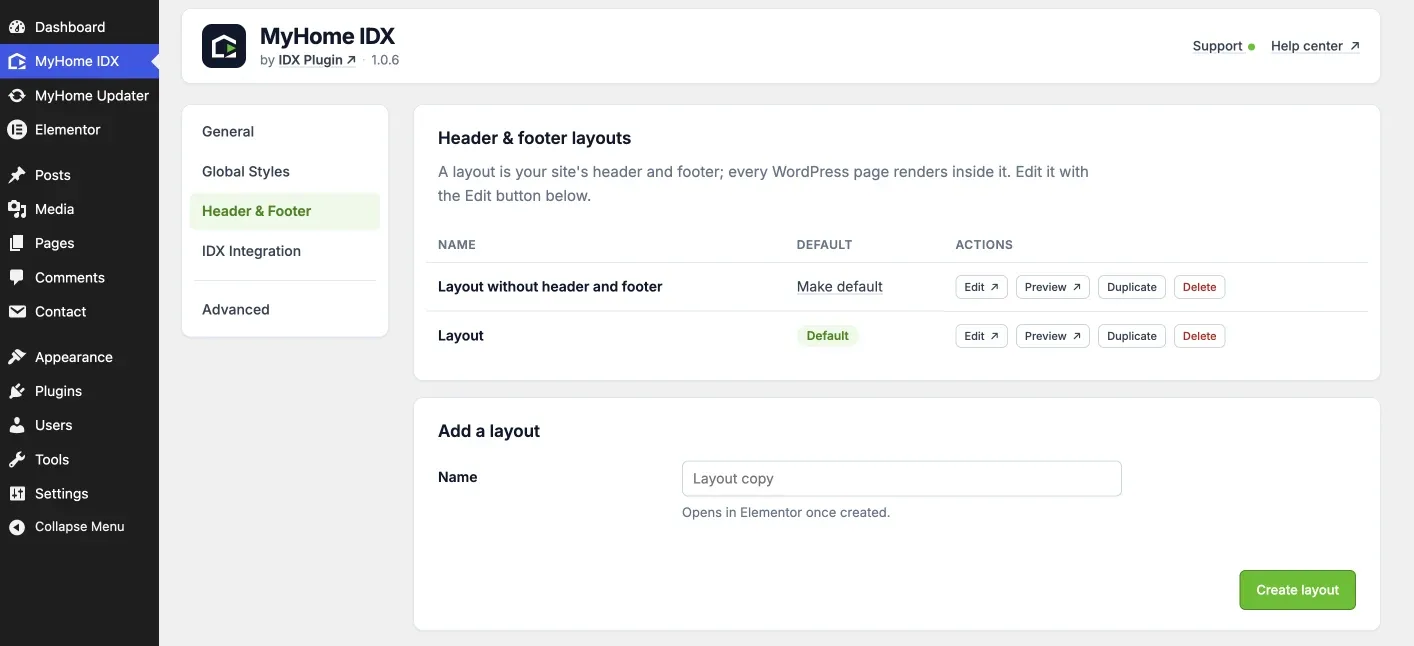Make 'Layout without header and footer' default
Viewport: 1414px width, 646px height.
840,287
